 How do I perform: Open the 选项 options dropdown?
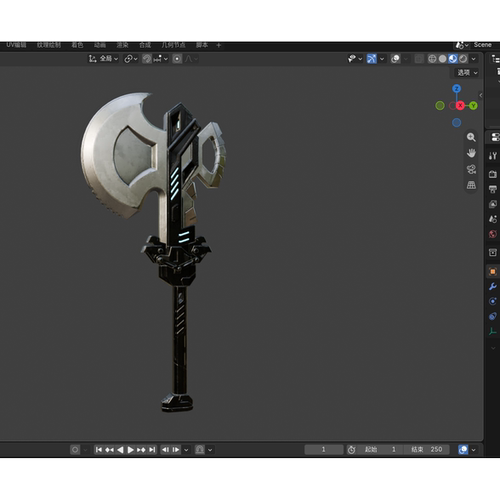point(467,73)
